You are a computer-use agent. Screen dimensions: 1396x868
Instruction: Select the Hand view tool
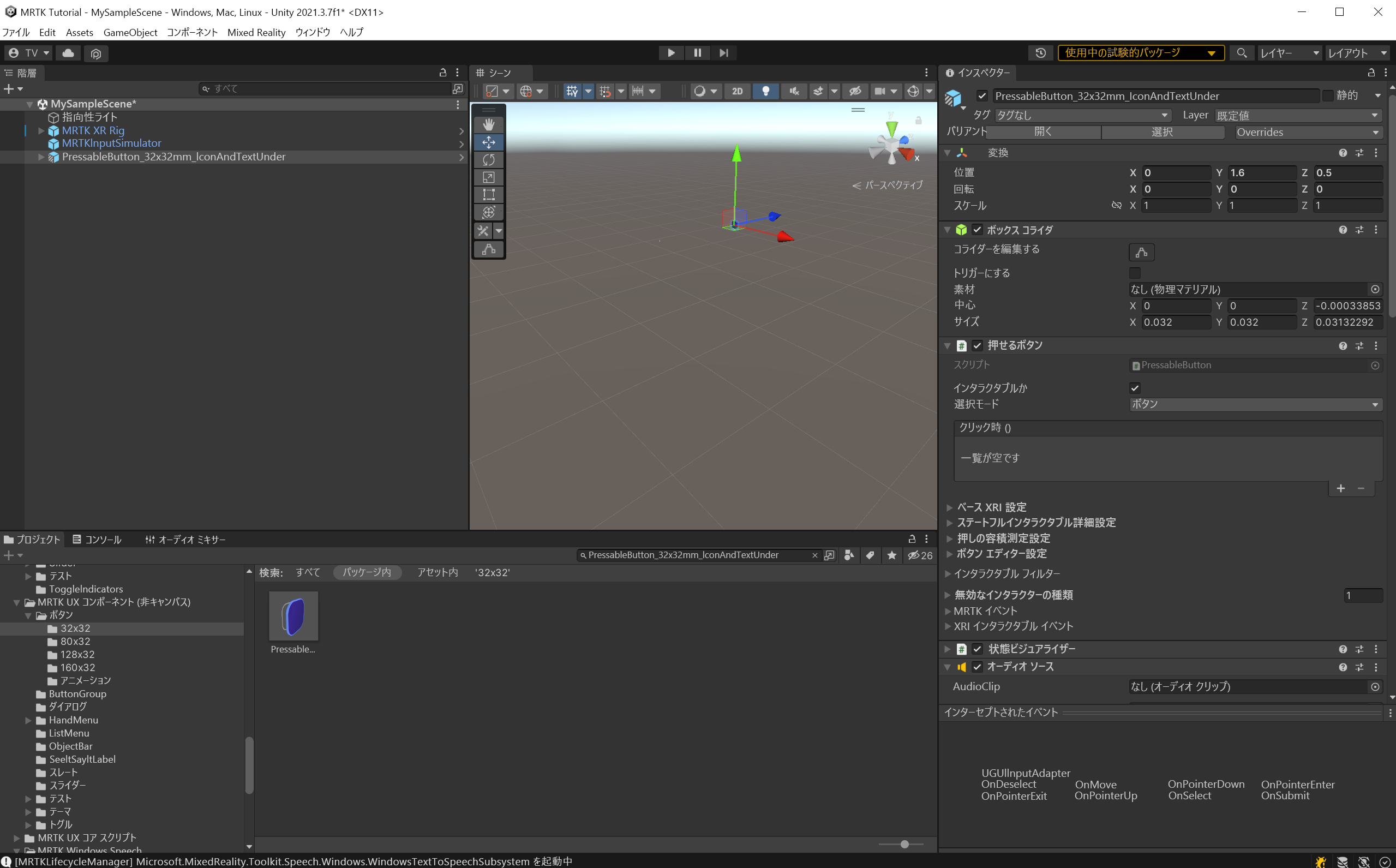pyautogui.click(x=488, y=124)
